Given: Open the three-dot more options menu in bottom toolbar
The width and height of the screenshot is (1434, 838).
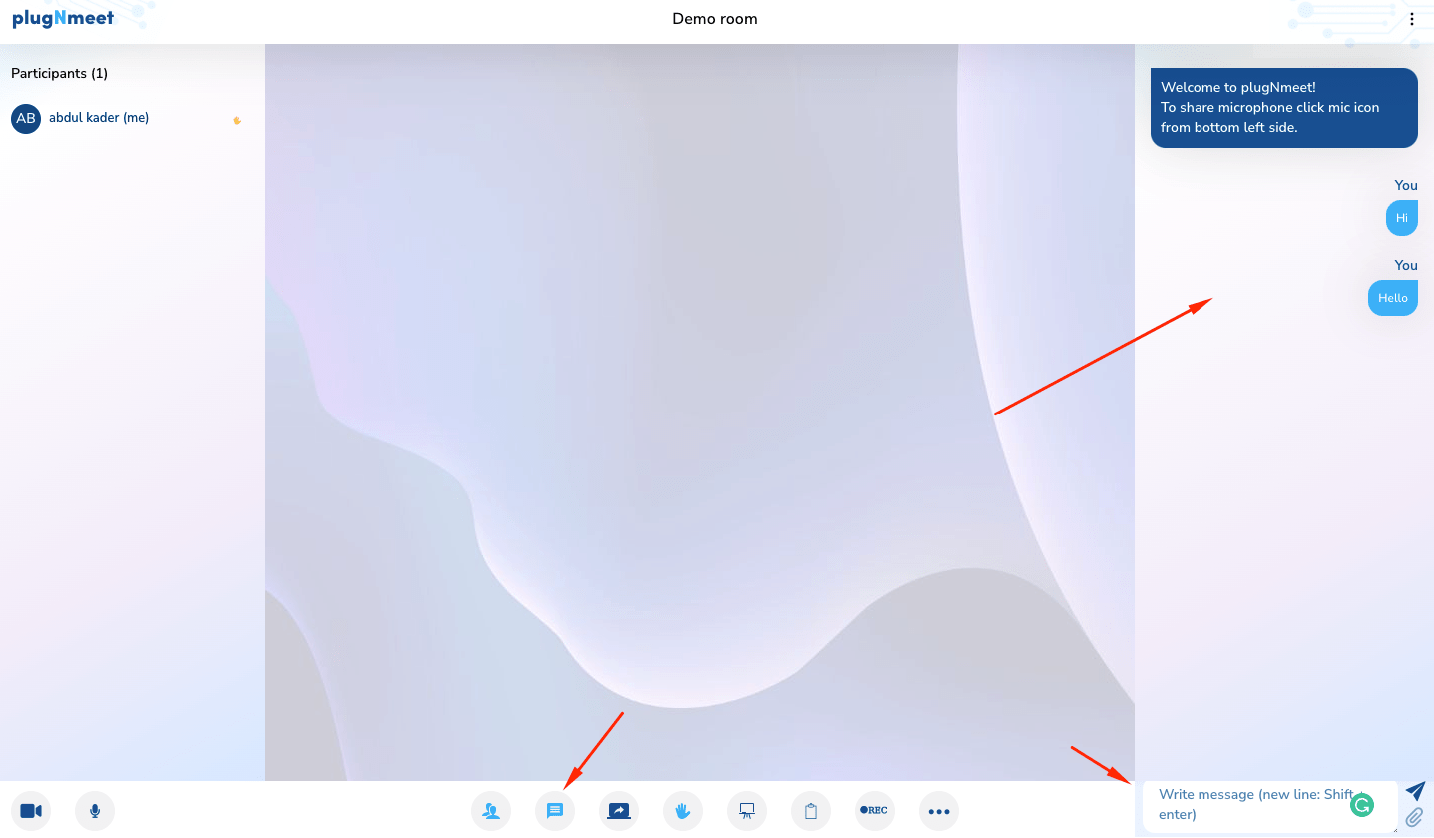Looking at the screenshot, I should coord(939,811).
